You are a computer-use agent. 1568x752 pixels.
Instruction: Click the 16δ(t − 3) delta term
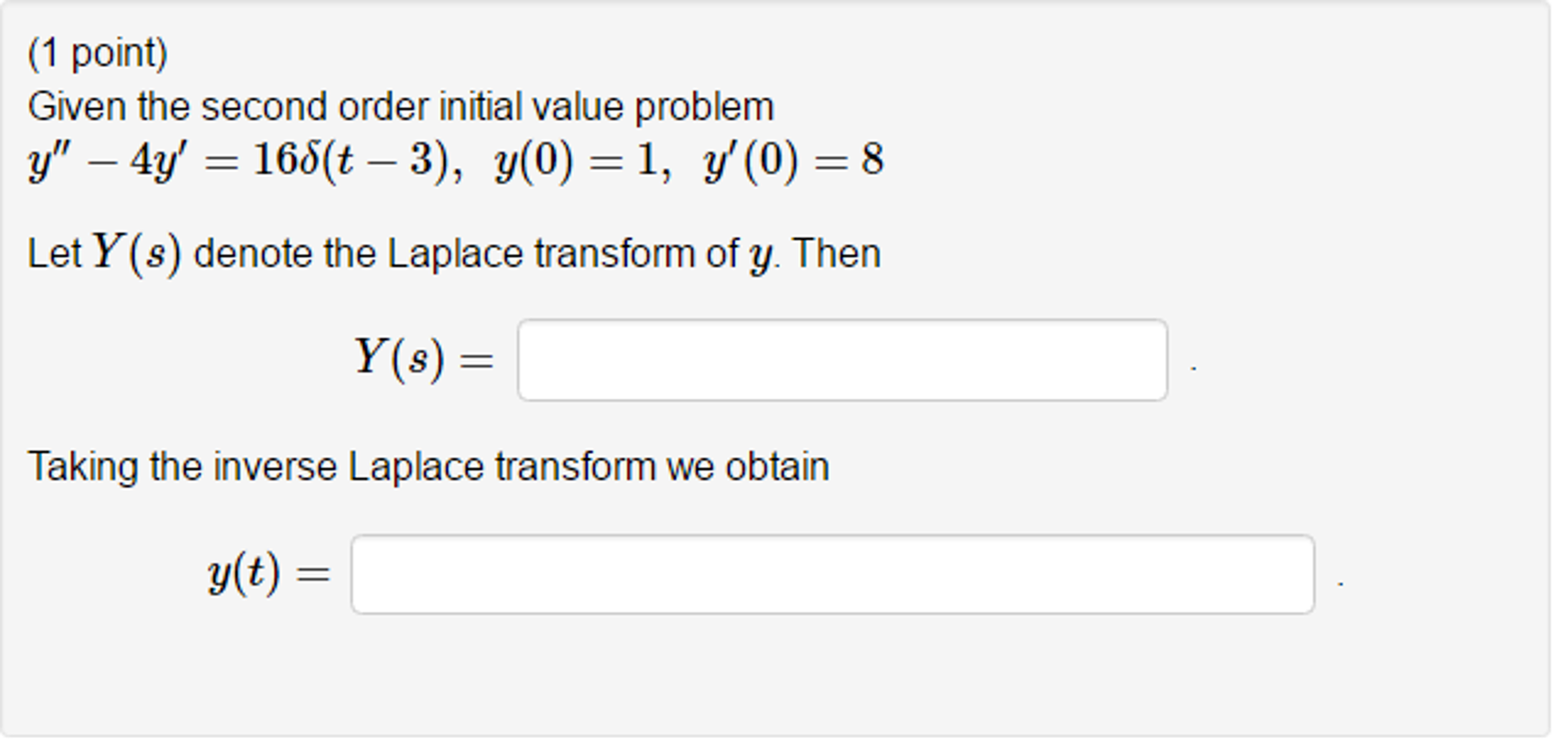pos(352,161)
